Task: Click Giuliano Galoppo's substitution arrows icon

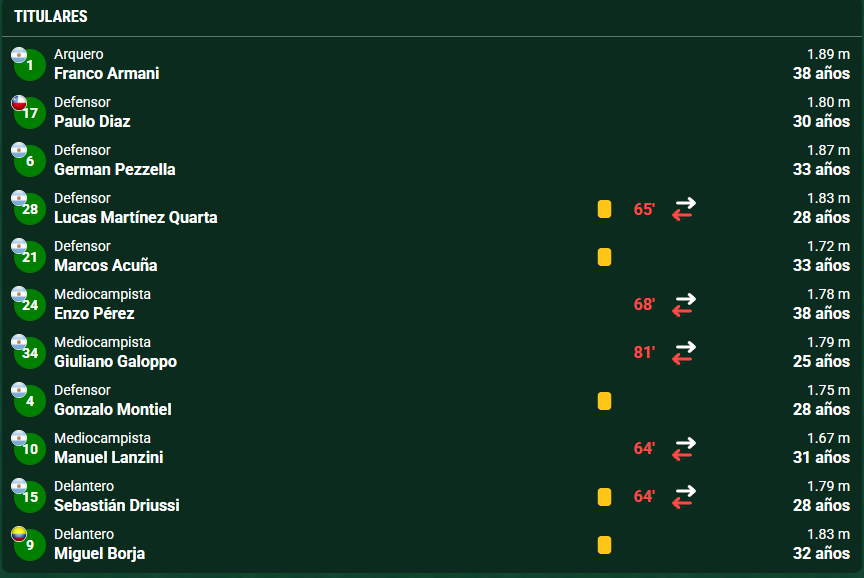Action: [x=684, y=353]
